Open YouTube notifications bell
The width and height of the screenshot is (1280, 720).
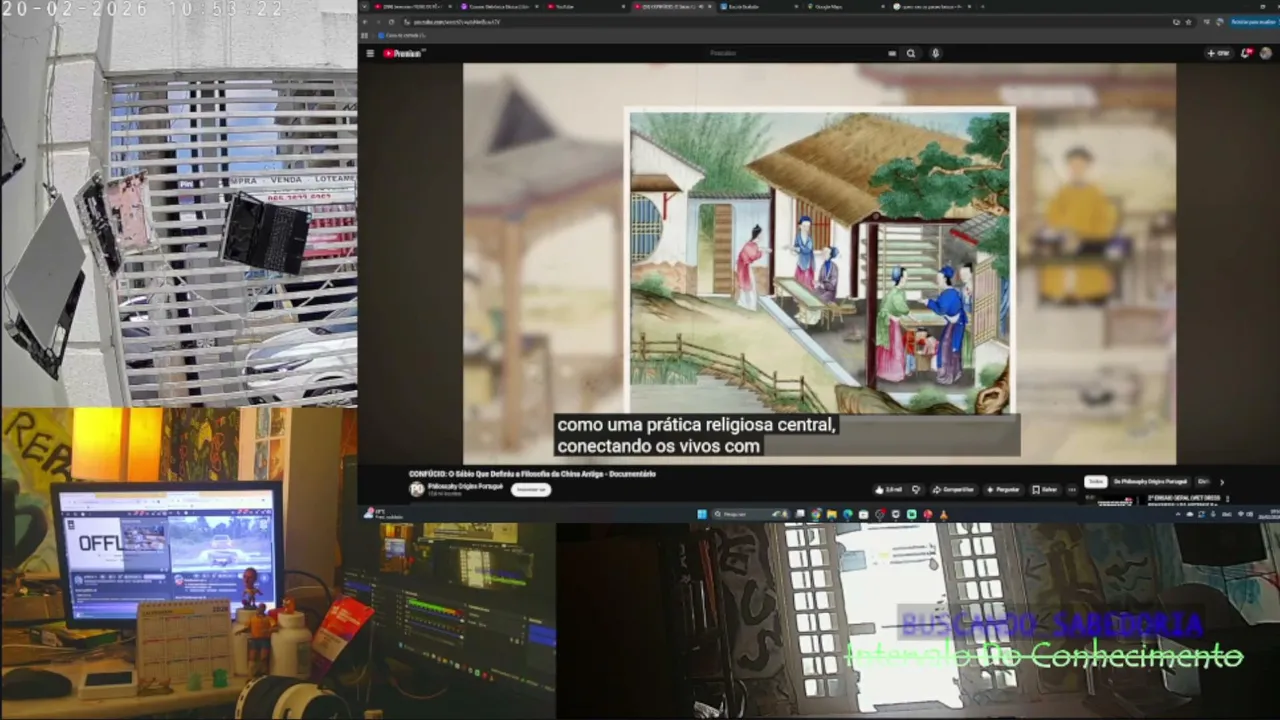click(x=1246, y=54)
